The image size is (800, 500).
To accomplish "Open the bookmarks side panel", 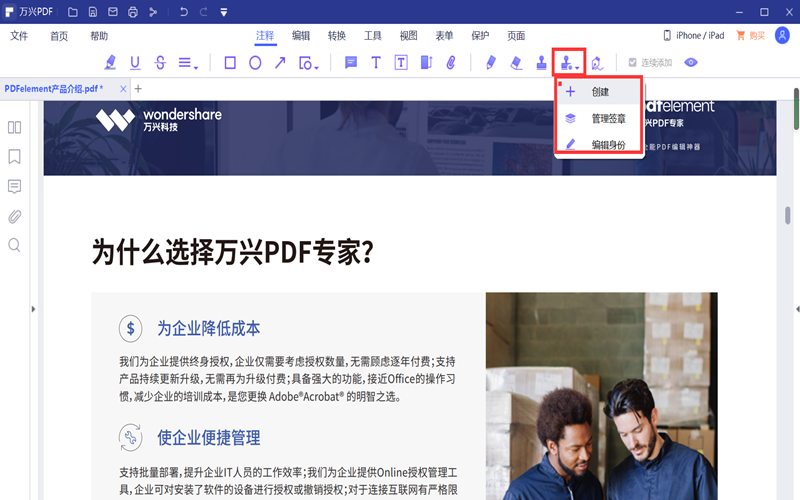I will tap(15, 157).
